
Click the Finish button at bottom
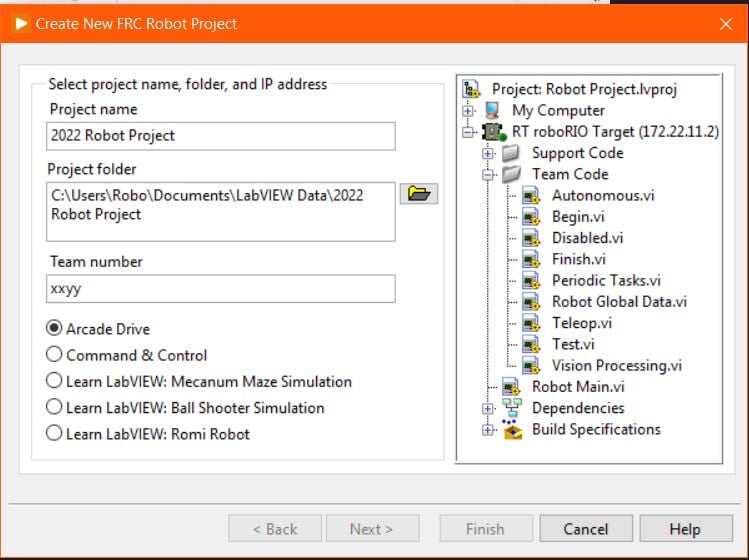486,528
